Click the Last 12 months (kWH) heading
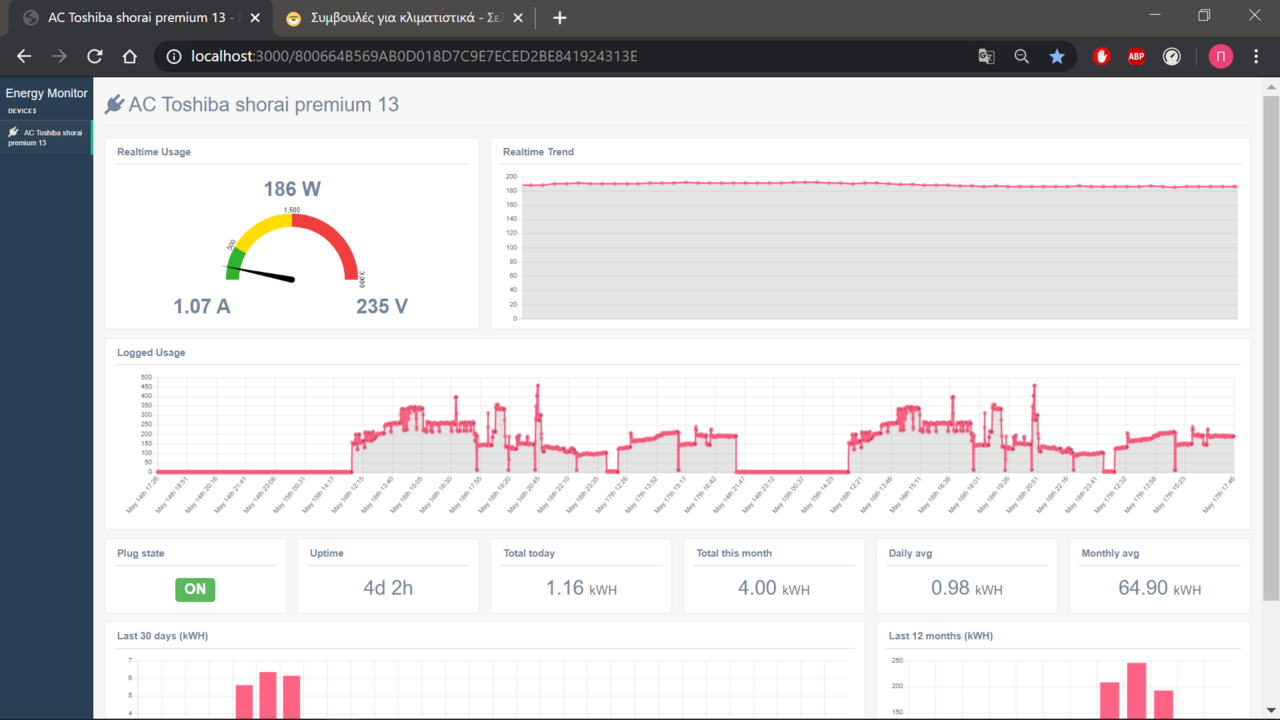The width and height of the screenshot is (1280, 720). point(940,636)
